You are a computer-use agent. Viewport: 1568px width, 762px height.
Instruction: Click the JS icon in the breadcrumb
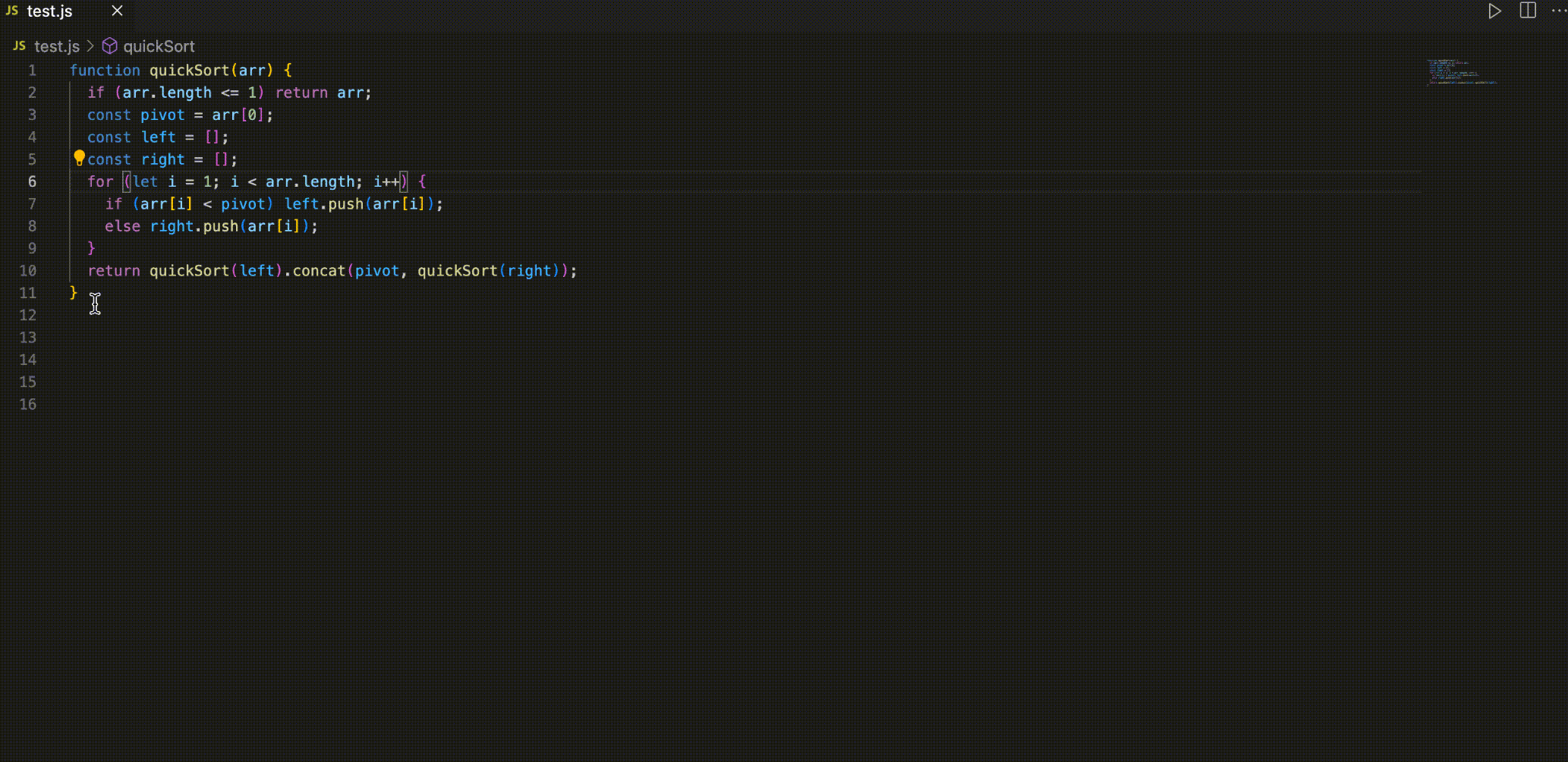19,46
